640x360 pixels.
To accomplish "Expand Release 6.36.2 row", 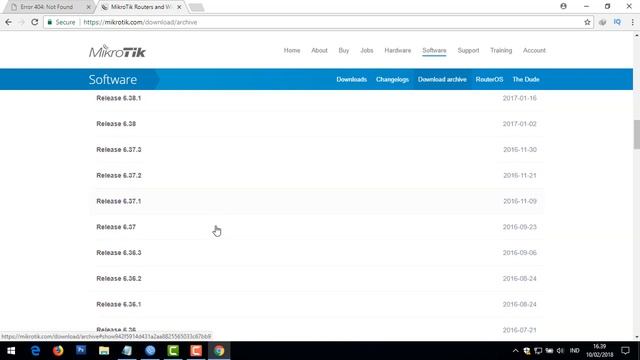I will (x=317, y=278).
